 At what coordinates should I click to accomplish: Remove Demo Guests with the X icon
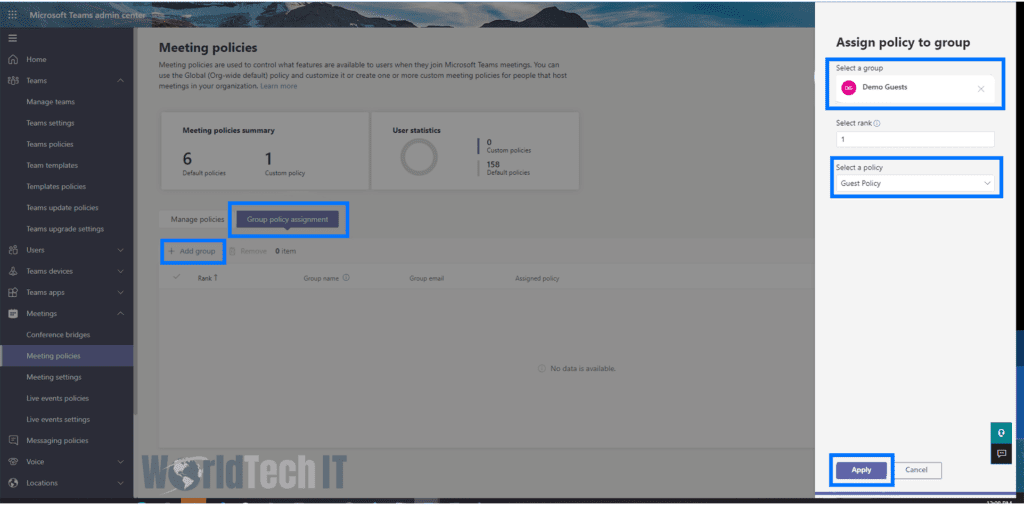click(x=981, y=89)
